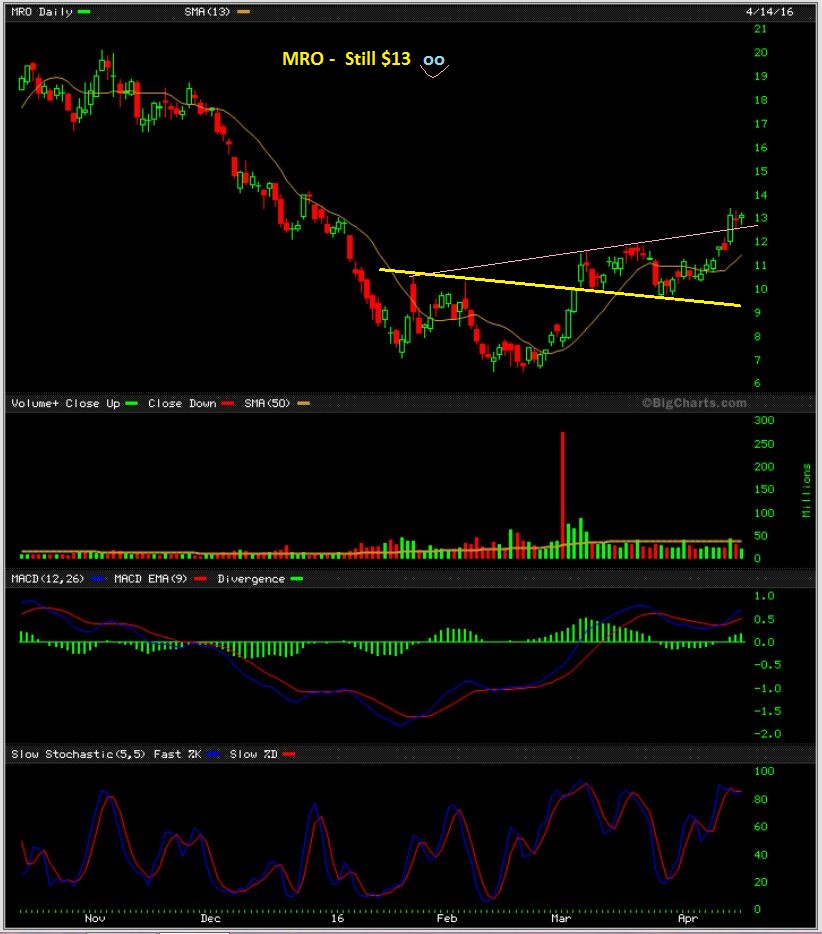
Task: Click the green dash beside Divergence
Action: tap(296, 578)
